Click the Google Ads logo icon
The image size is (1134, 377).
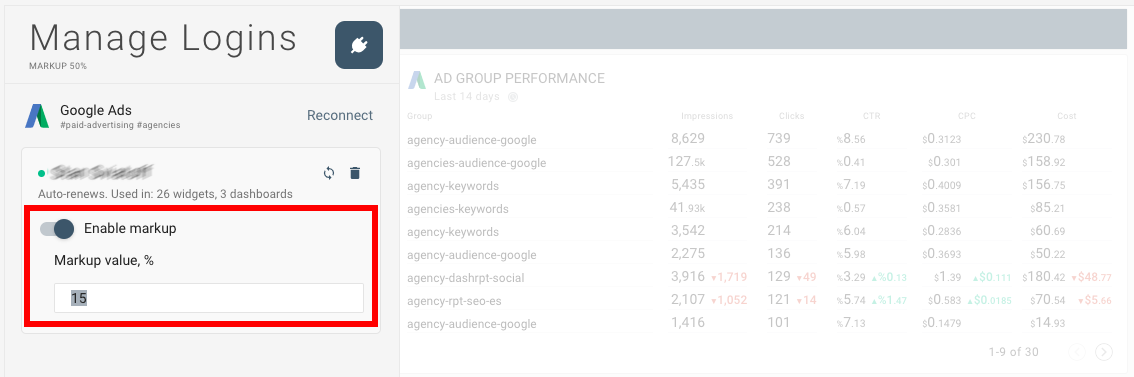tap(37, 116)
